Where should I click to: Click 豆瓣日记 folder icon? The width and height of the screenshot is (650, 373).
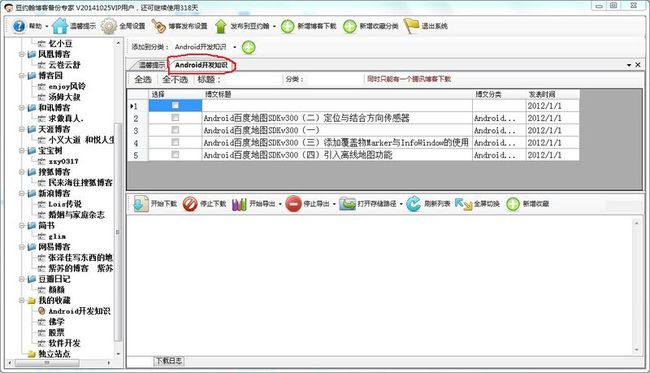(32, 279)
